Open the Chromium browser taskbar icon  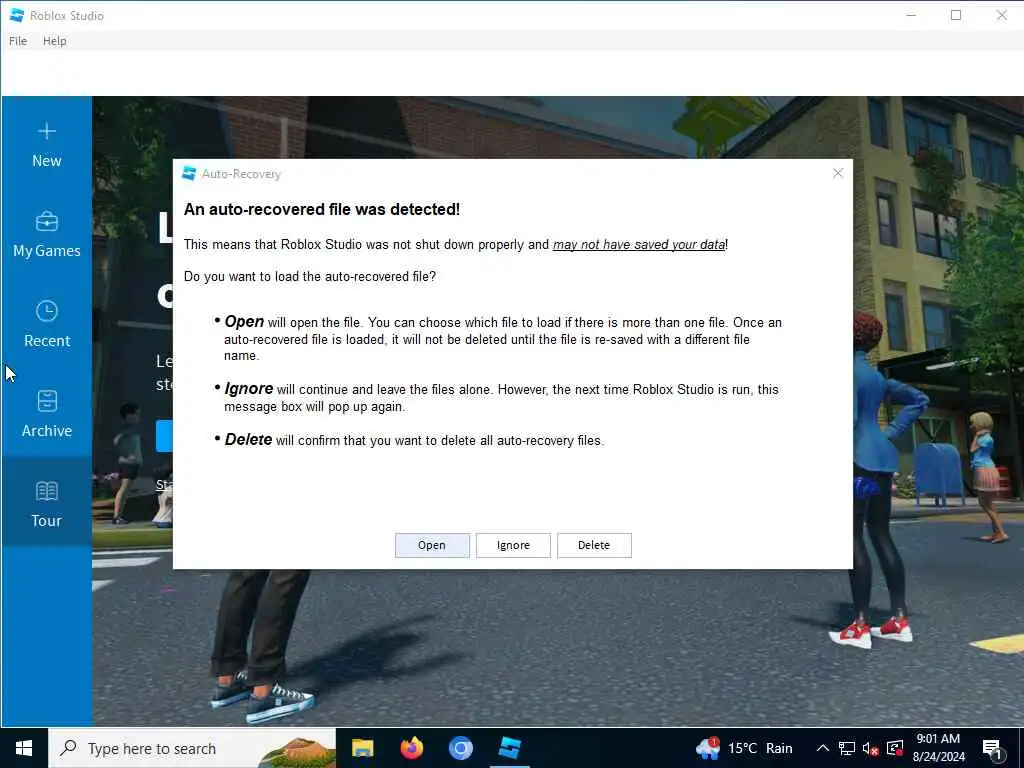coord(460,748)
